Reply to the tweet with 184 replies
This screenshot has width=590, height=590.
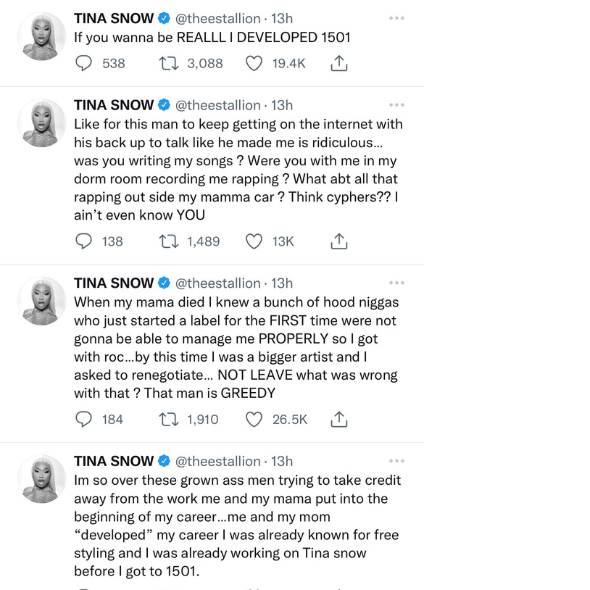(84, 419)
